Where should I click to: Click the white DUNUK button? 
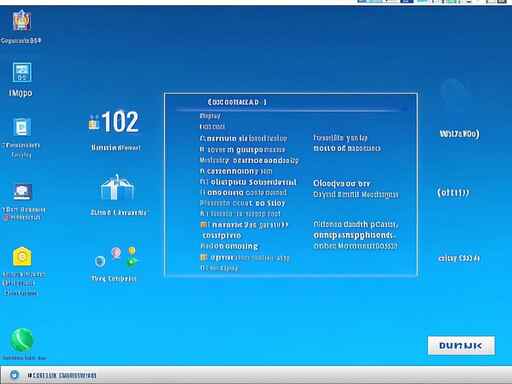[461, 345]
